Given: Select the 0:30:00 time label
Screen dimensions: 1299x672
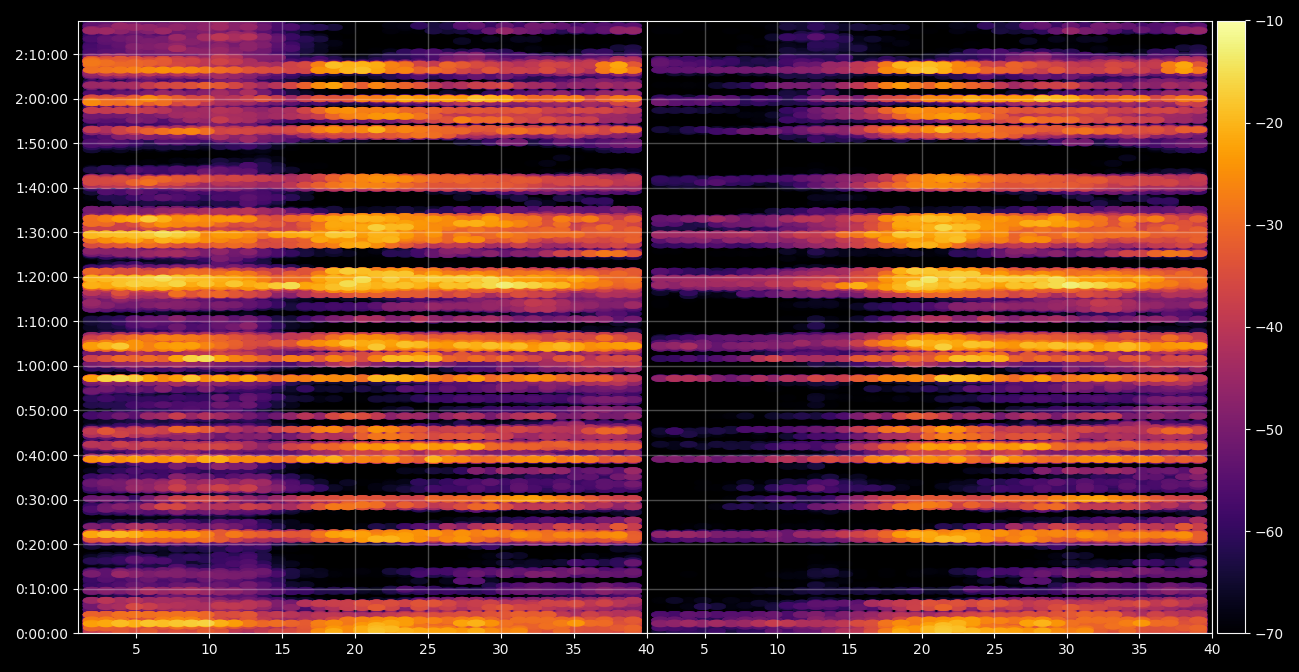Looking at the screenshot, I should click(x=42, y=500).
